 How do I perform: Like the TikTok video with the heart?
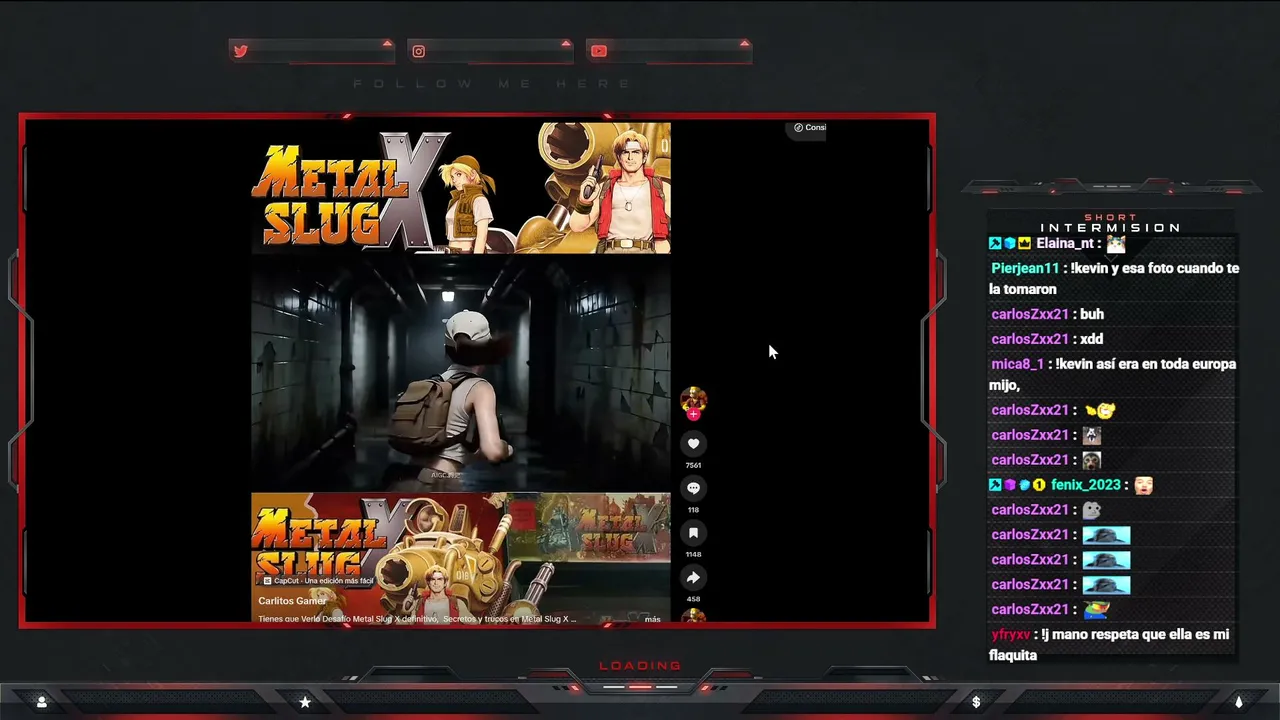[693, 443]
